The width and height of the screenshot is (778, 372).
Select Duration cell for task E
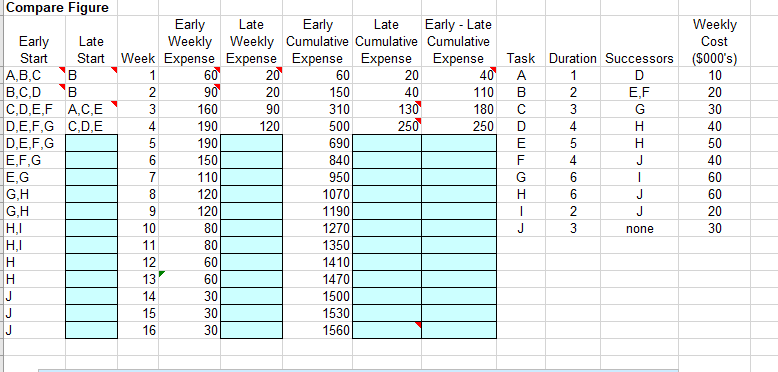coord(573,143)
